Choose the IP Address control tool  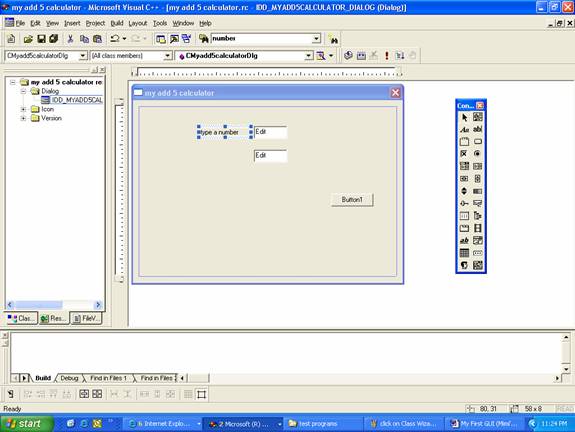pos(477,253)
